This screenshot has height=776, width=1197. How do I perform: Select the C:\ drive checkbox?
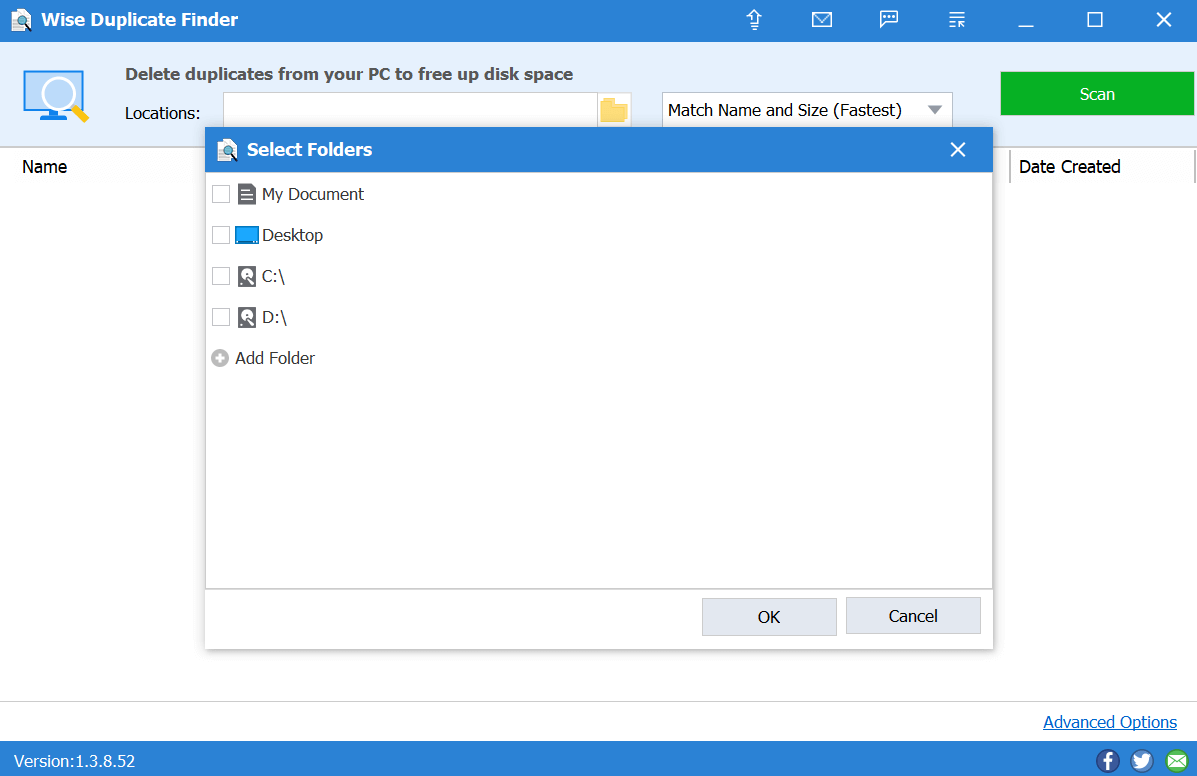[x=221, y=276]
